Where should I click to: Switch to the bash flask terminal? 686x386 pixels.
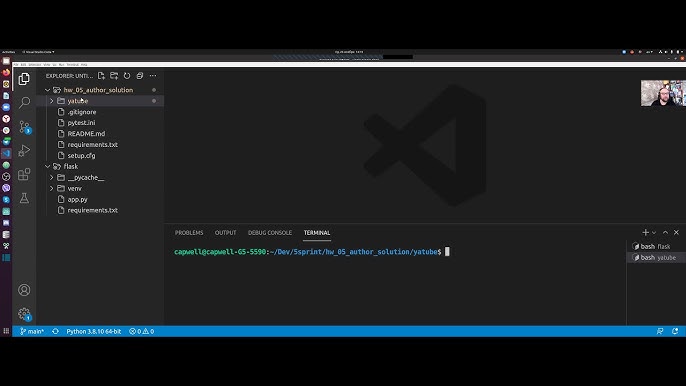(x=655, y=246)
